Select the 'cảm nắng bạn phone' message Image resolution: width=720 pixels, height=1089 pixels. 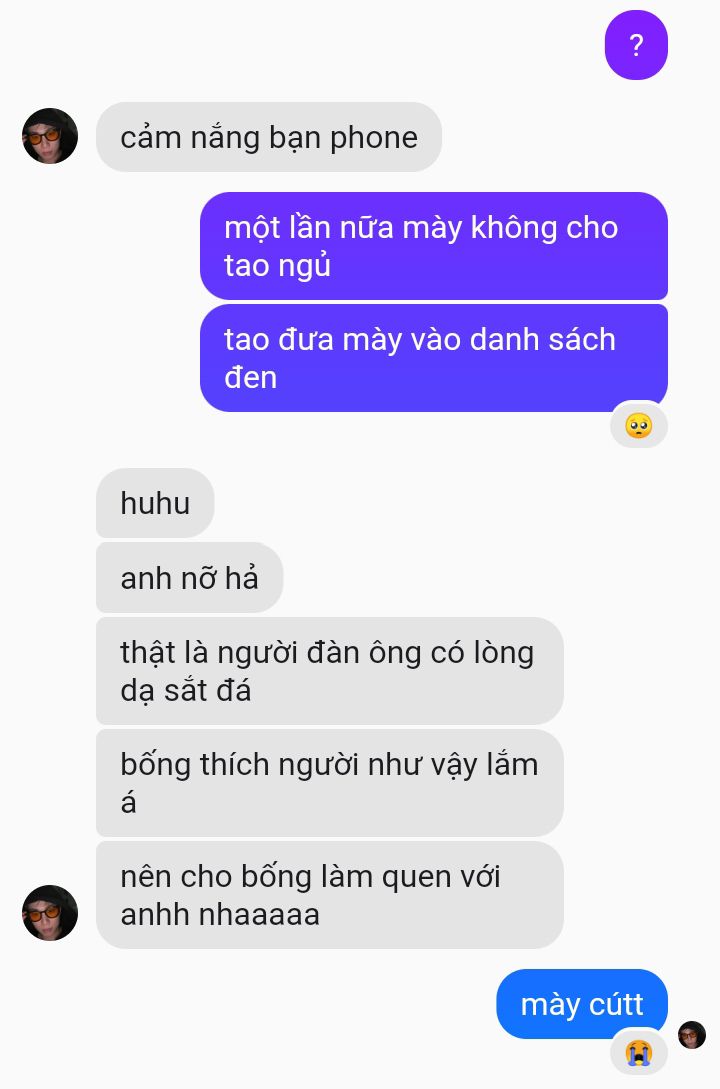pyautogui.click(x=269, y=137)
